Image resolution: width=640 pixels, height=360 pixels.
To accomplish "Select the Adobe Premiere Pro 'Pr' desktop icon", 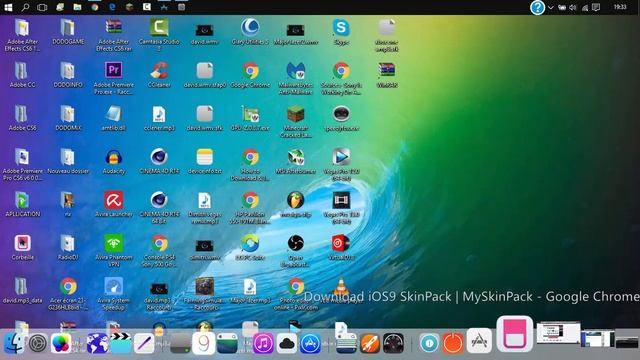I will tap(113, 70).
